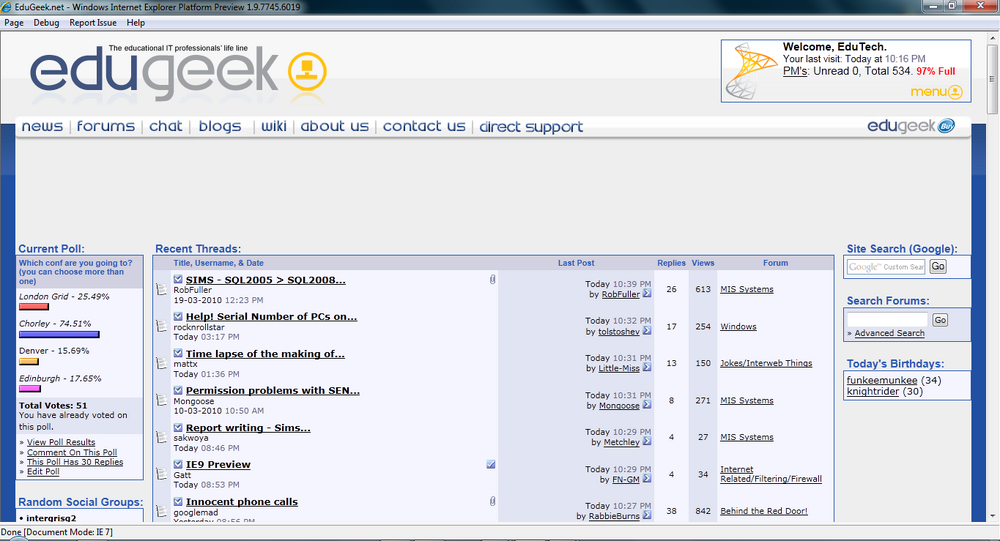Screen dimensions: 1000x541
Task: Open the chat section
Action: (x=166, y=126)
